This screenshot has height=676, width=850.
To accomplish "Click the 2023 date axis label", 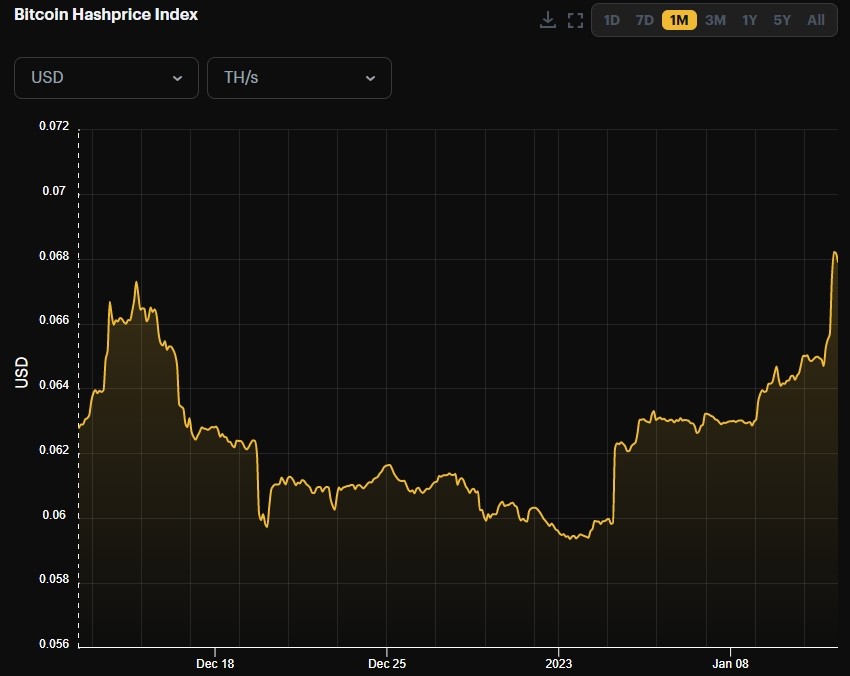I will point(558,664).
